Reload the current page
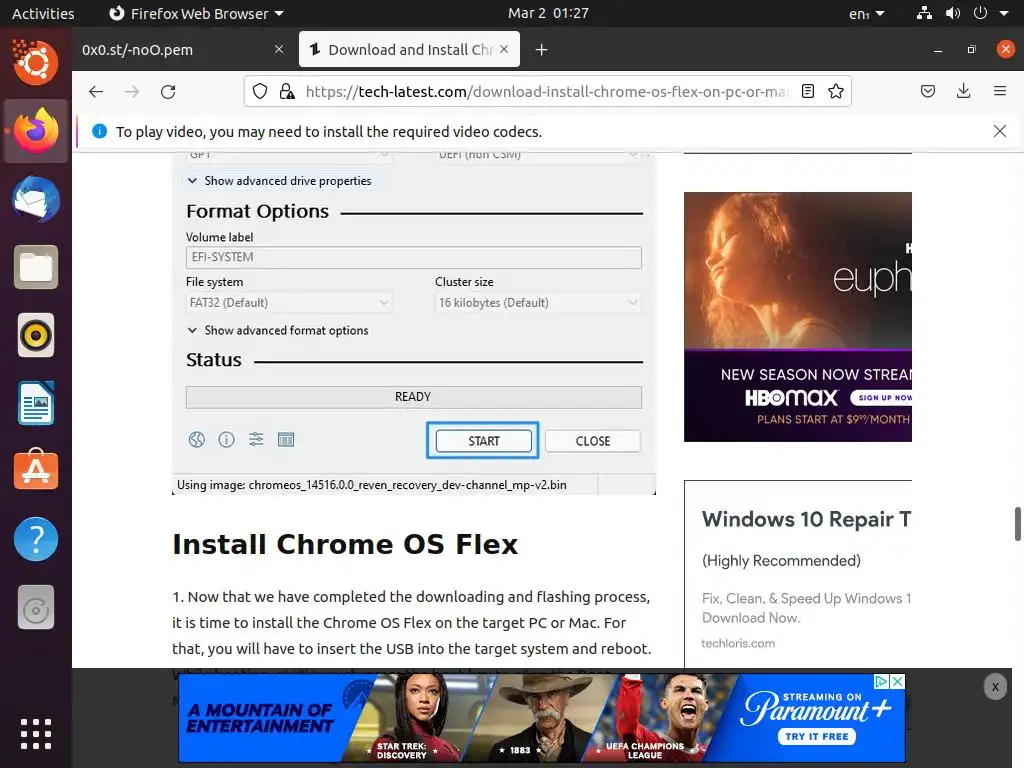1024x768 pixels. pyautogui.click(x=168, y=91)
